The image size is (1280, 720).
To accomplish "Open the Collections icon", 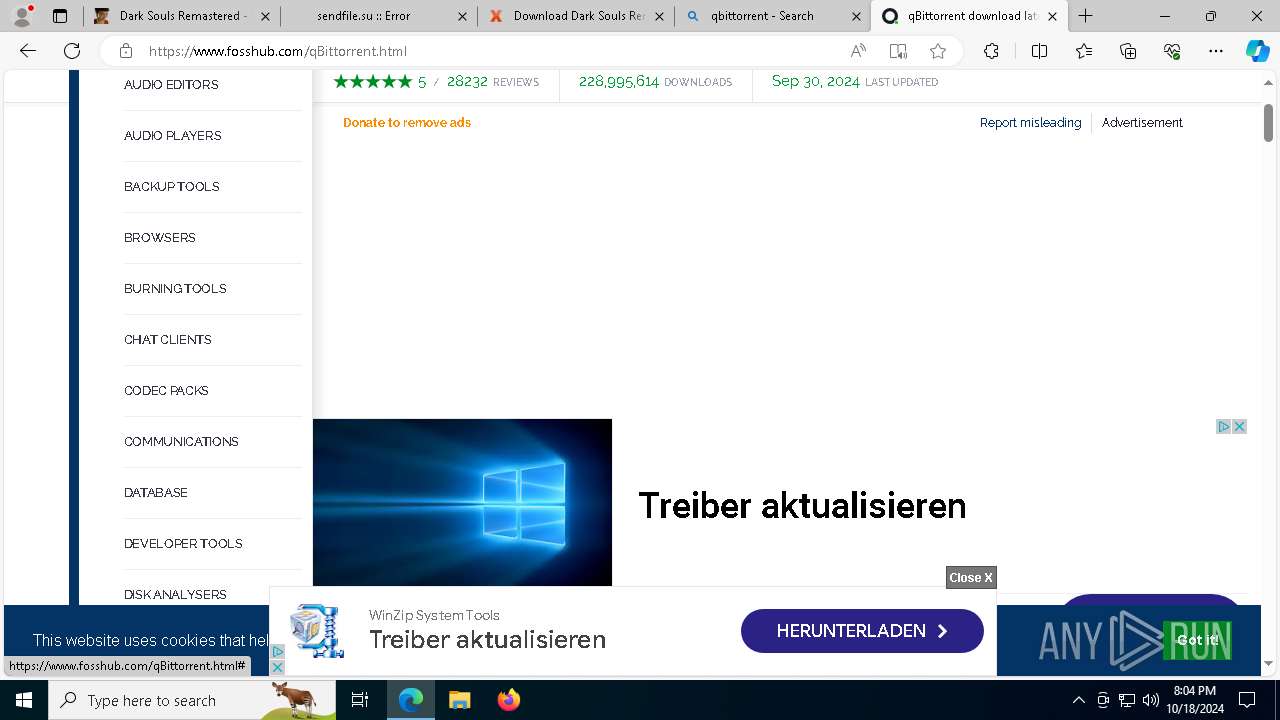I will pos(1128,51).
